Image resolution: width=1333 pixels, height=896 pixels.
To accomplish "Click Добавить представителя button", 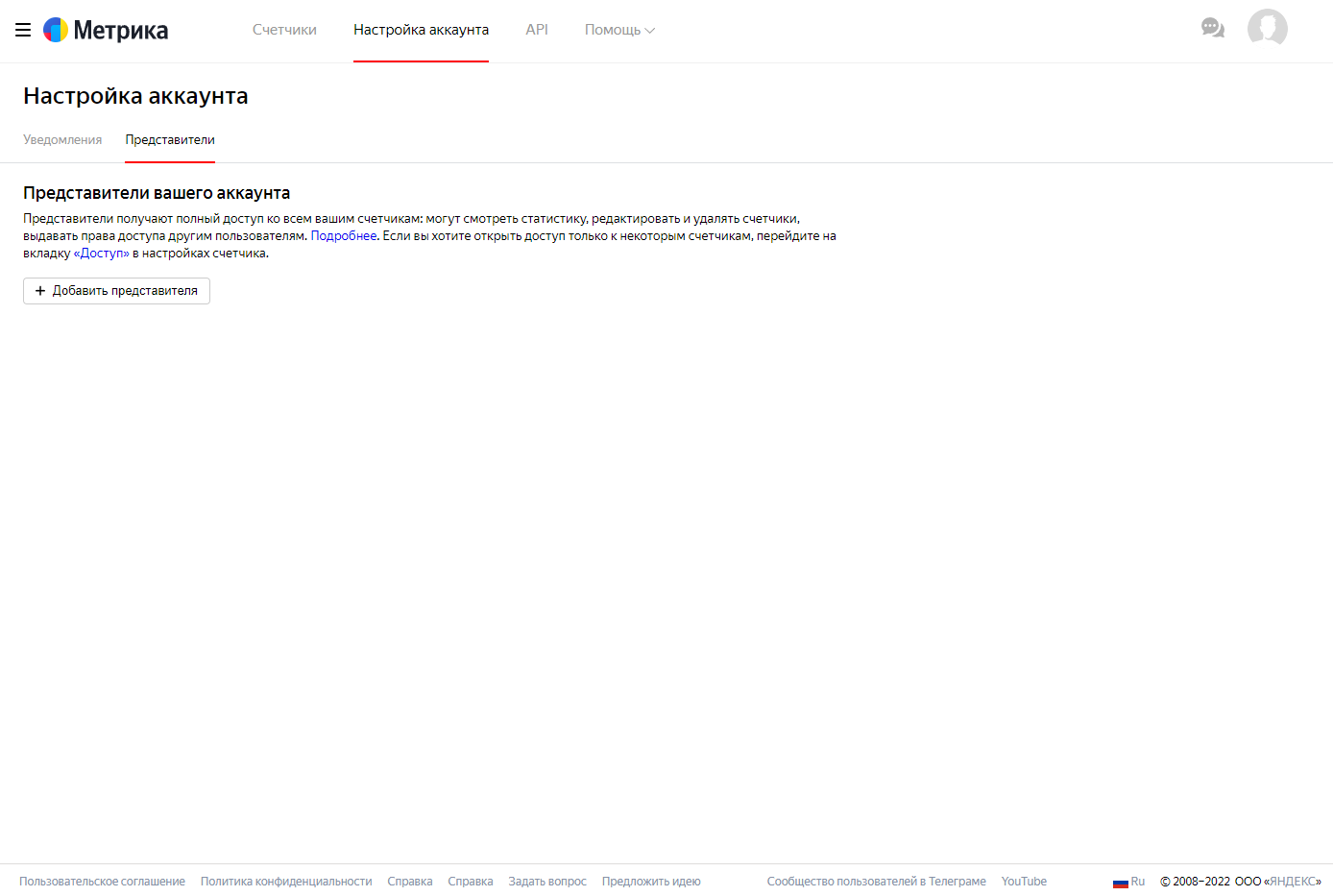I will 116,291.
